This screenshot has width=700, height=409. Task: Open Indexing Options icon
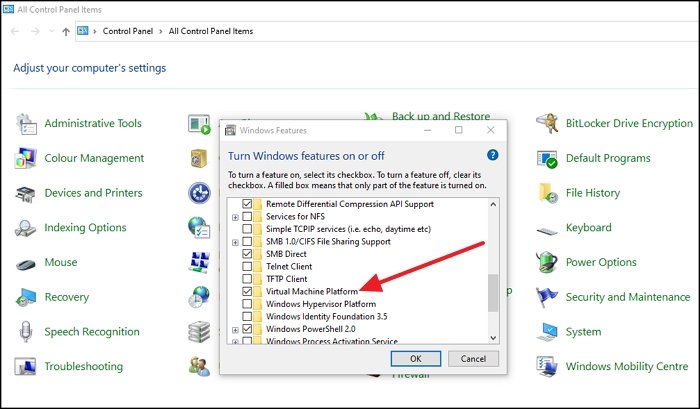coord(25,228)
